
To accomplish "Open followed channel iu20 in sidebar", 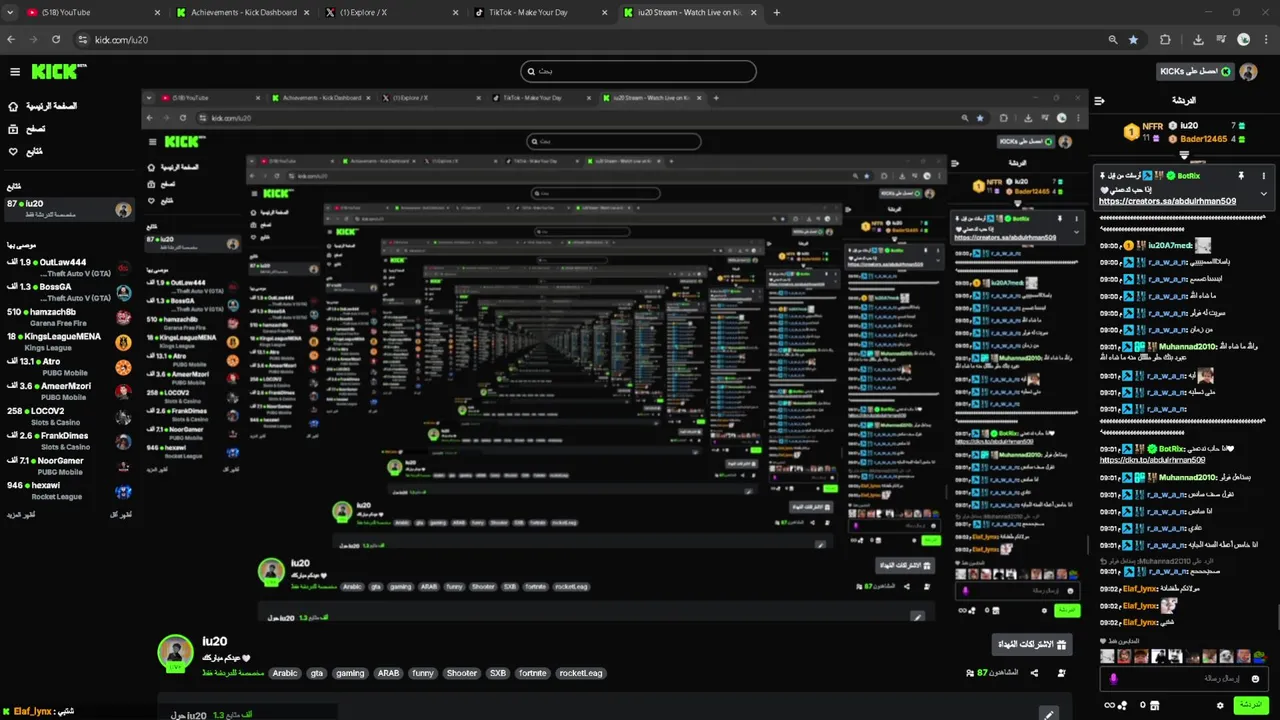I will pos(68,209).
